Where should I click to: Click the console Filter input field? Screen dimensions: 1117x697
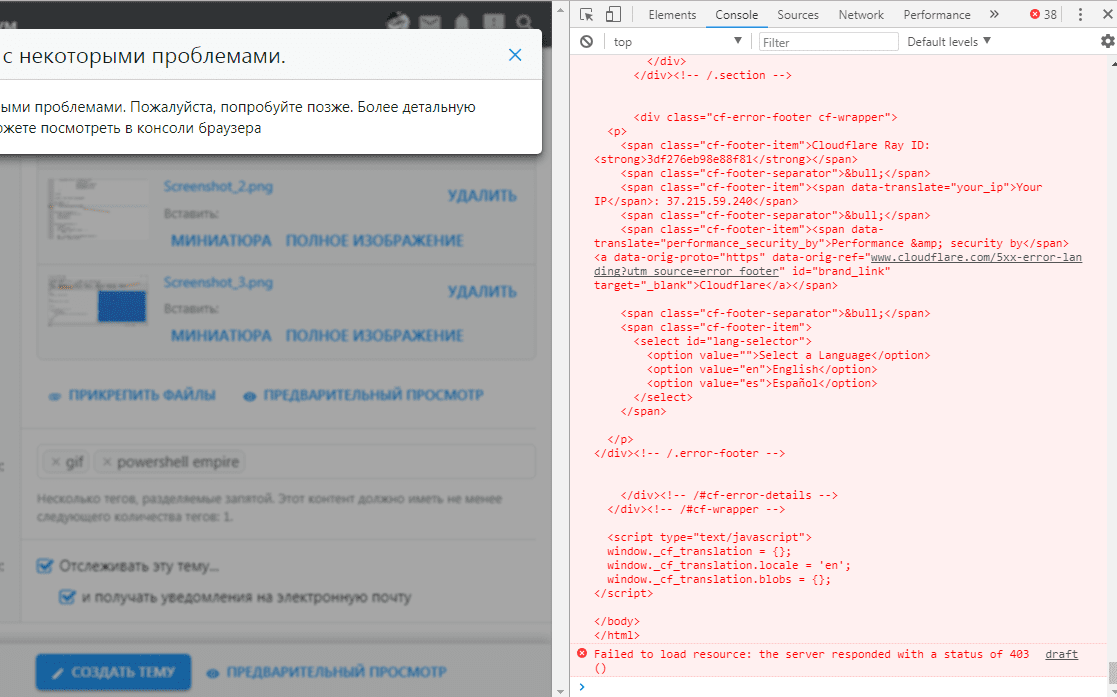829,41
